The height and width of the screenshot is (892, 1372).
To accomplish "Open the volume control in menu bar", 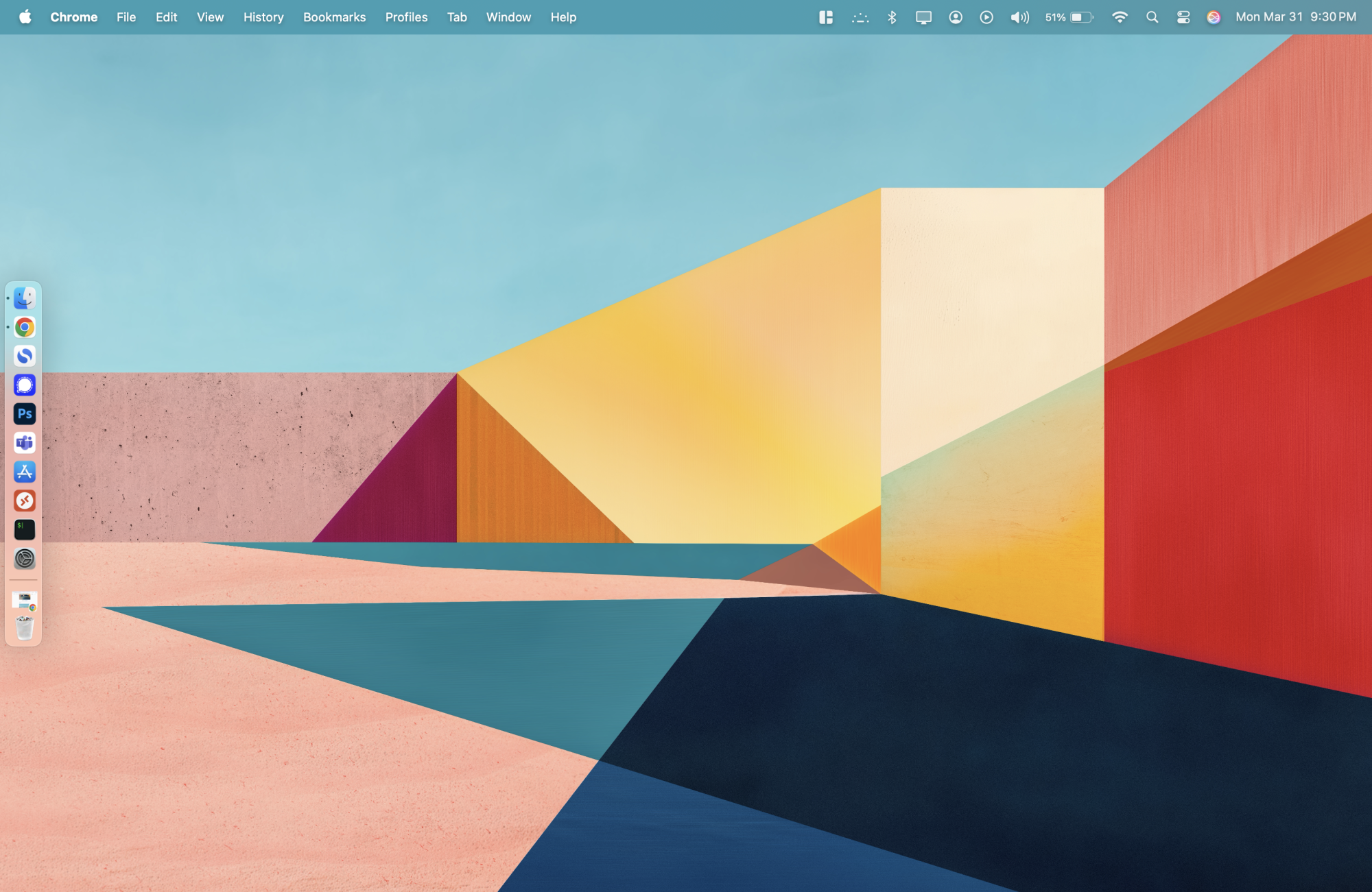I will coord(1019,17).
